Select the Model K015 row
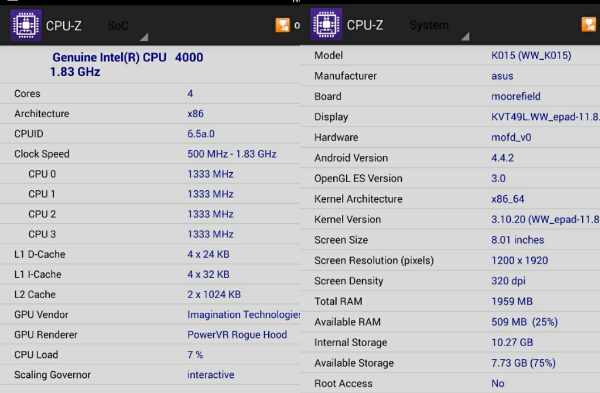The height and width of the screenshot is (393, 600). 450,55
